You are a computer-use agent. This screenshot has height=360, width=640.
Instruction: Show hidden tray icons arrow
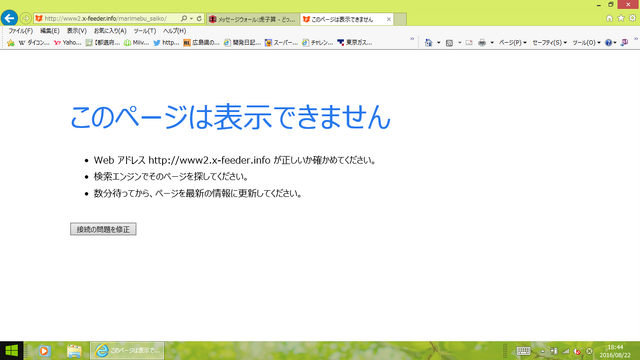click(x=542, y=351)
